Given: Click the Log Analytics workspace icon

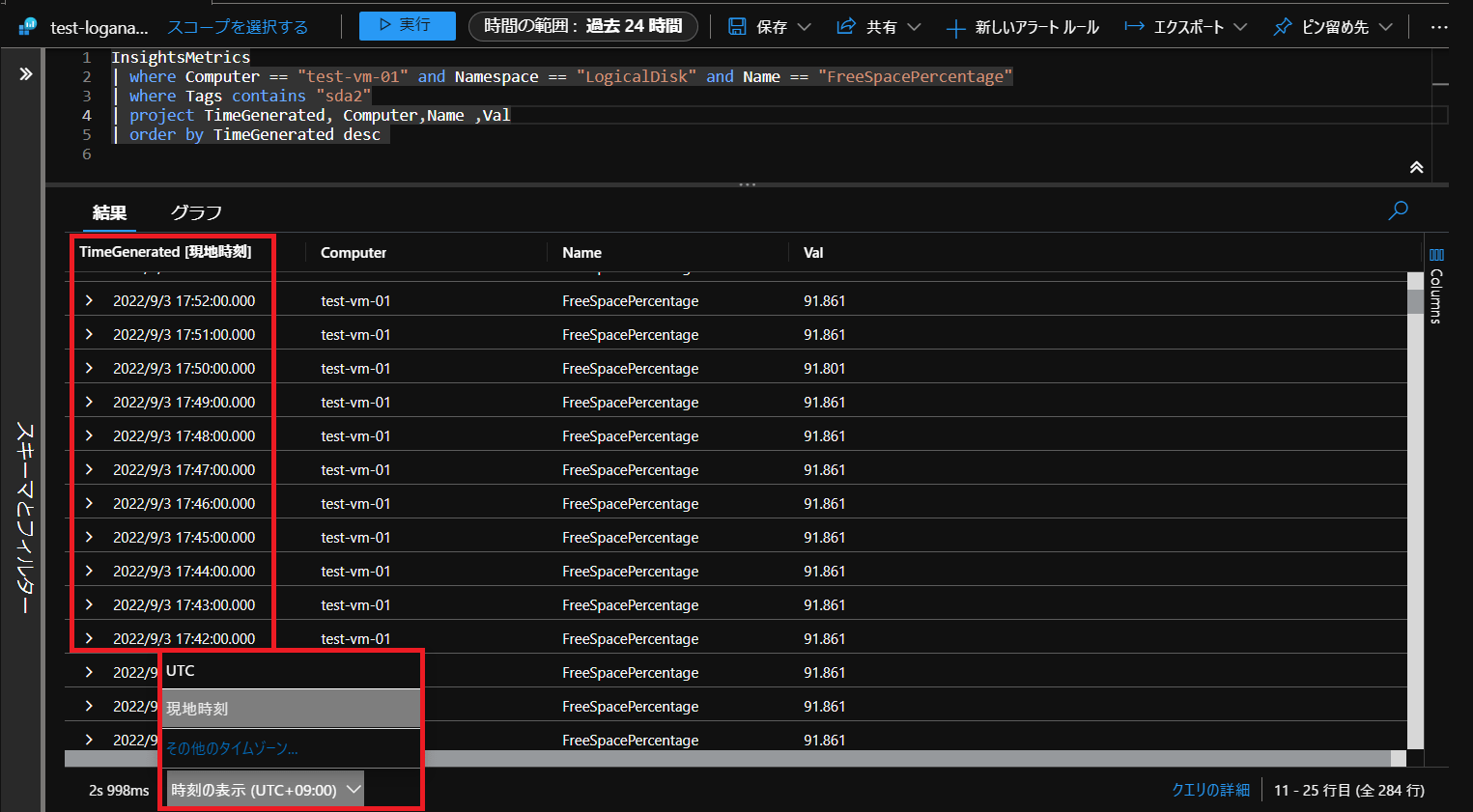Looking at the screenshot, I should [x=27, y=27].
